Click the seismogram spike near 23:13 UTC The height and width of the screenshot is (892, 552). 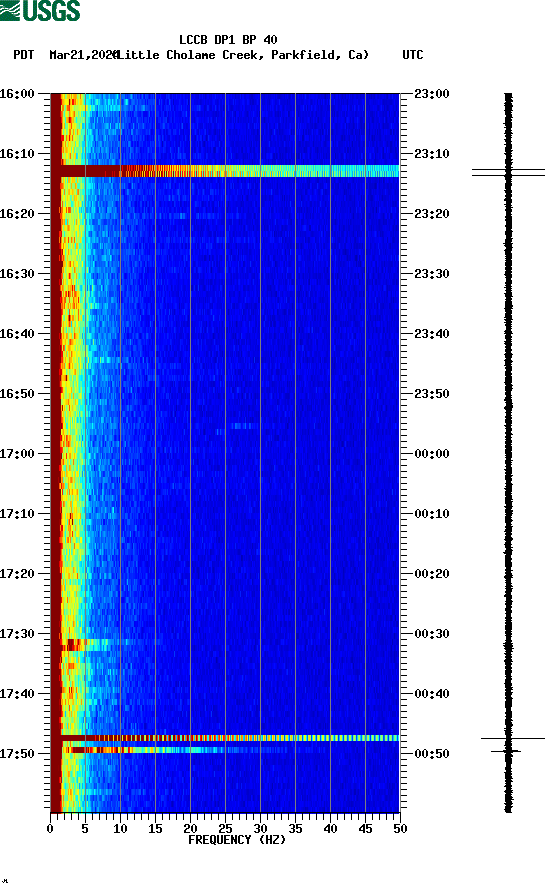[509, 172]
